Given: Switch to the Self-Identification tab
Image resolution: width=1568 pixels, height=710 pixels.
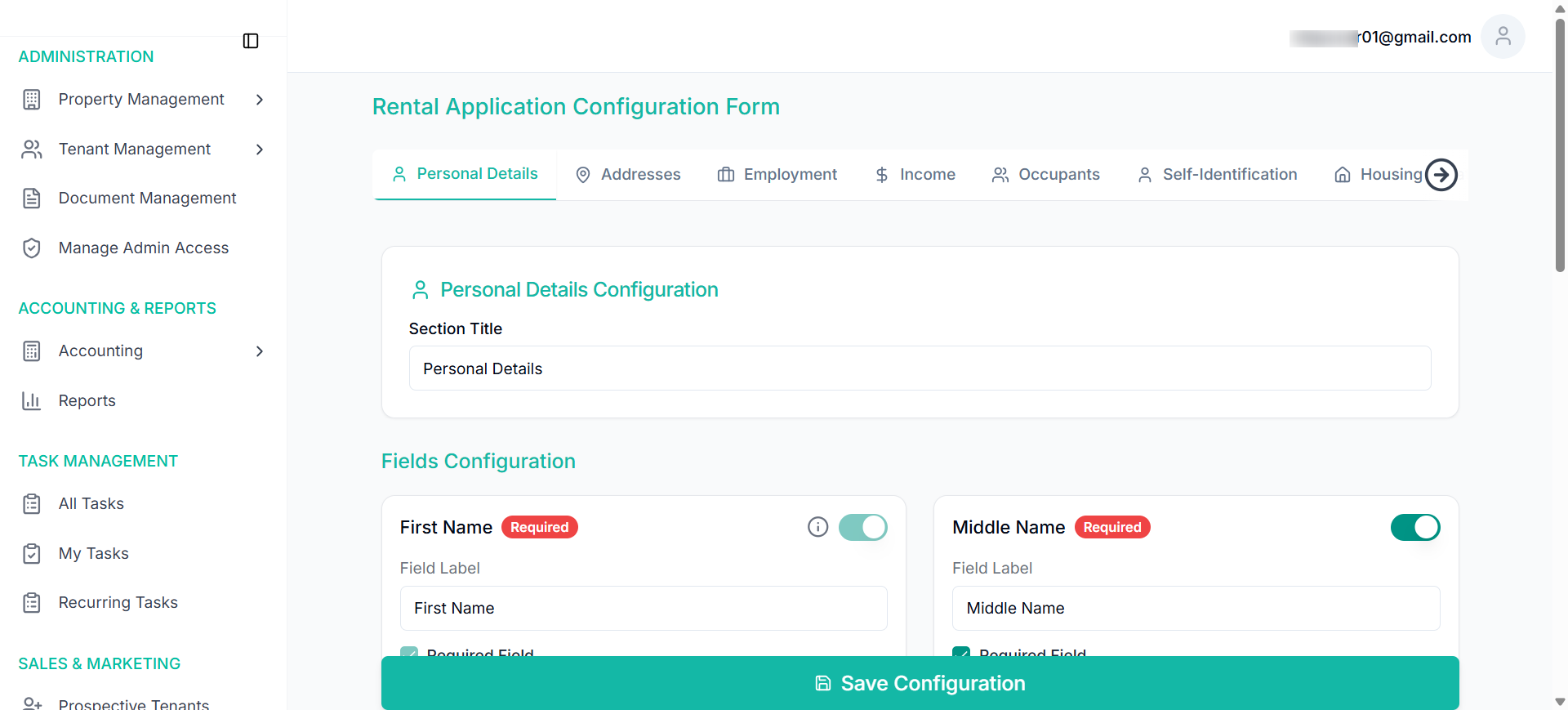Looking at the screenshot, I should (x=1218, y=175).
